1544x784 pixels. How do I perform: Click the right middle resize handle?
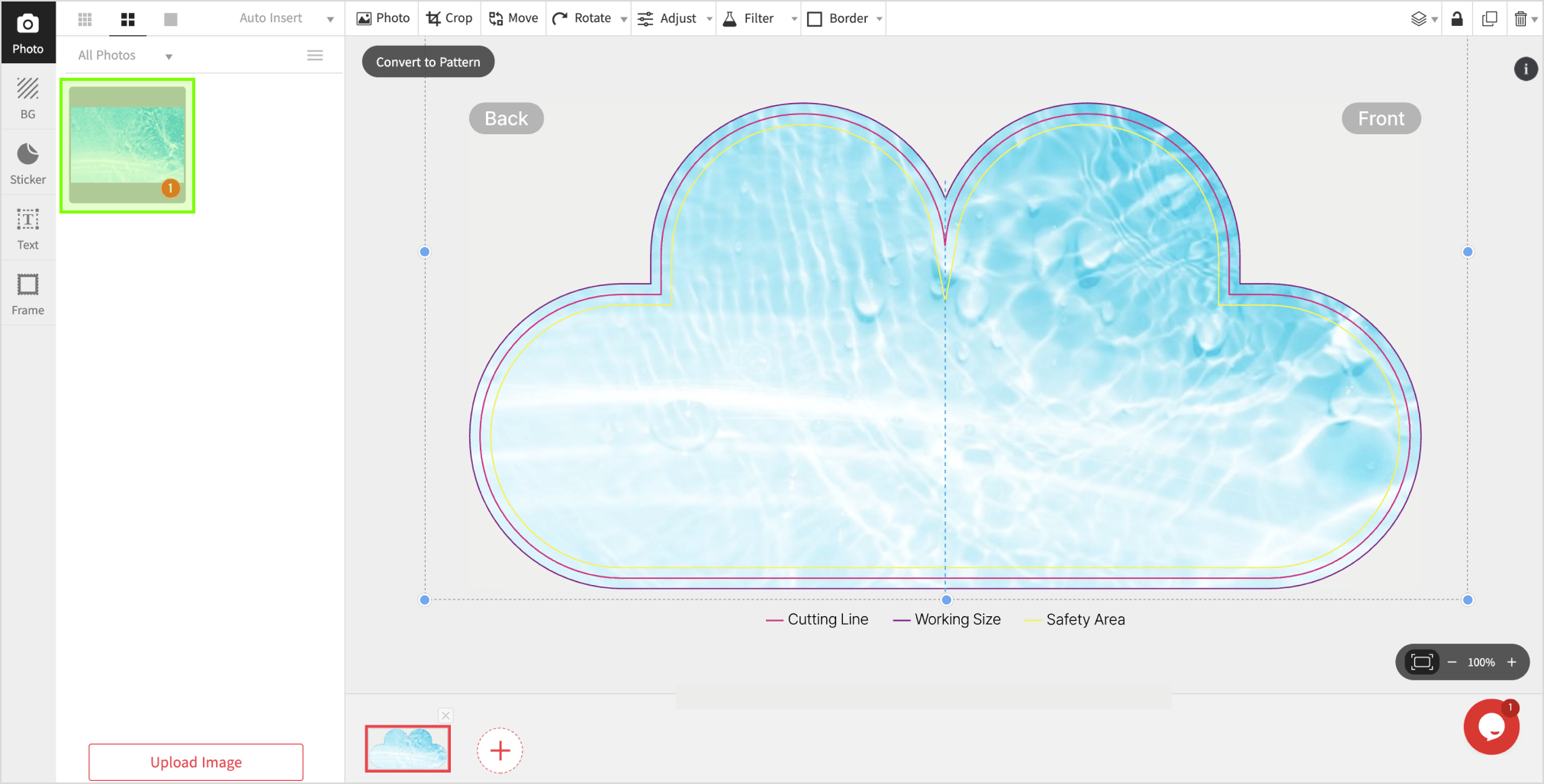pos(1468,252)
